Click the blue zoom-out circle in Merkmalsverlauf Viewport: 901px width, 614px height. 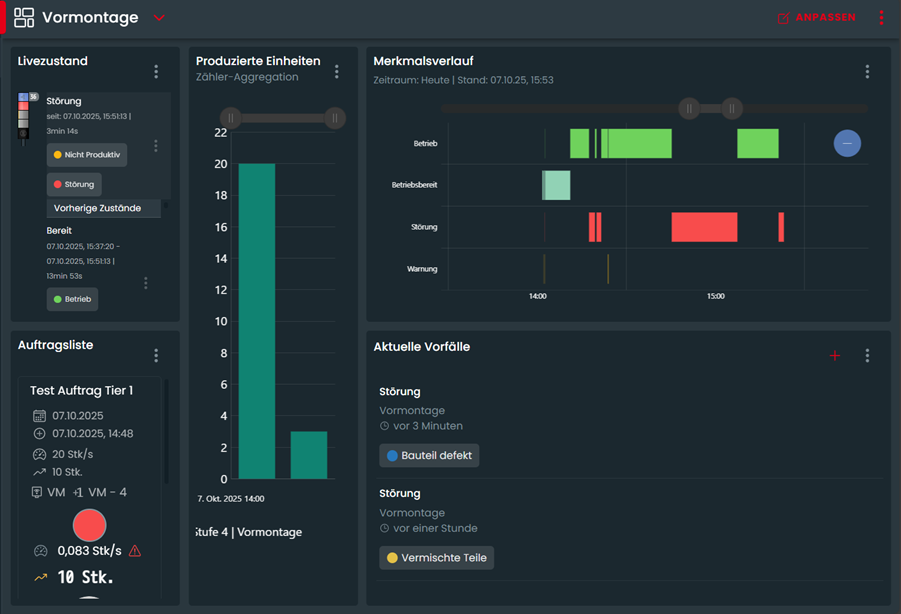[x=847, y=144]
